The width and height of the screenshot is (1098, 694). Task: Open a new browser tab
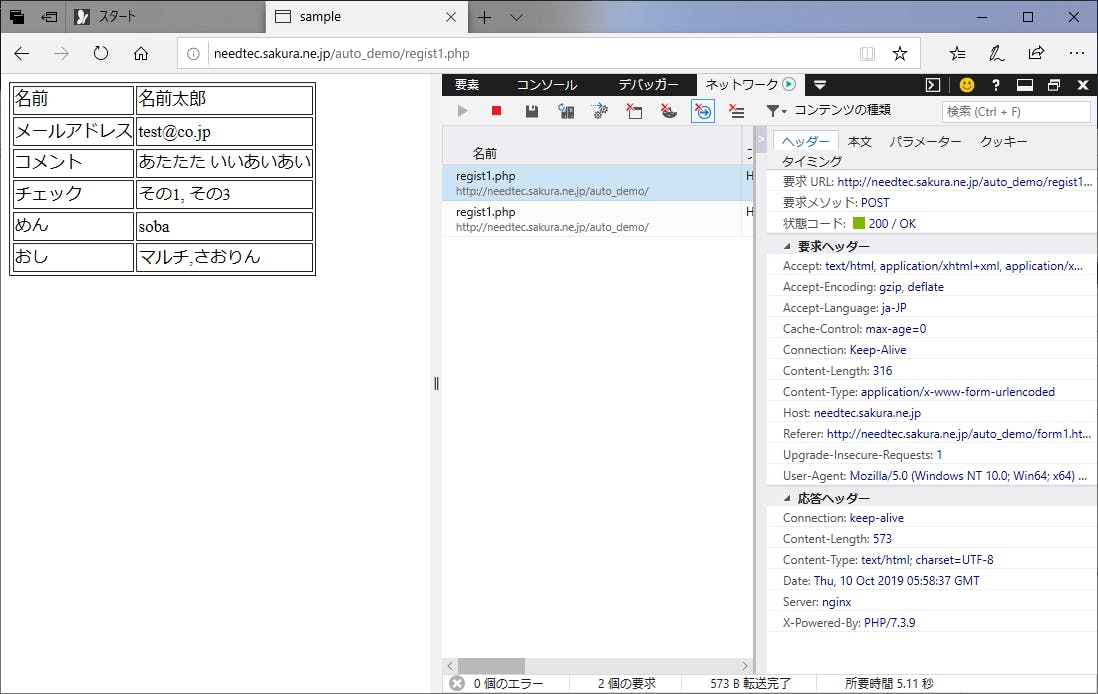click(x=485, y=17)
